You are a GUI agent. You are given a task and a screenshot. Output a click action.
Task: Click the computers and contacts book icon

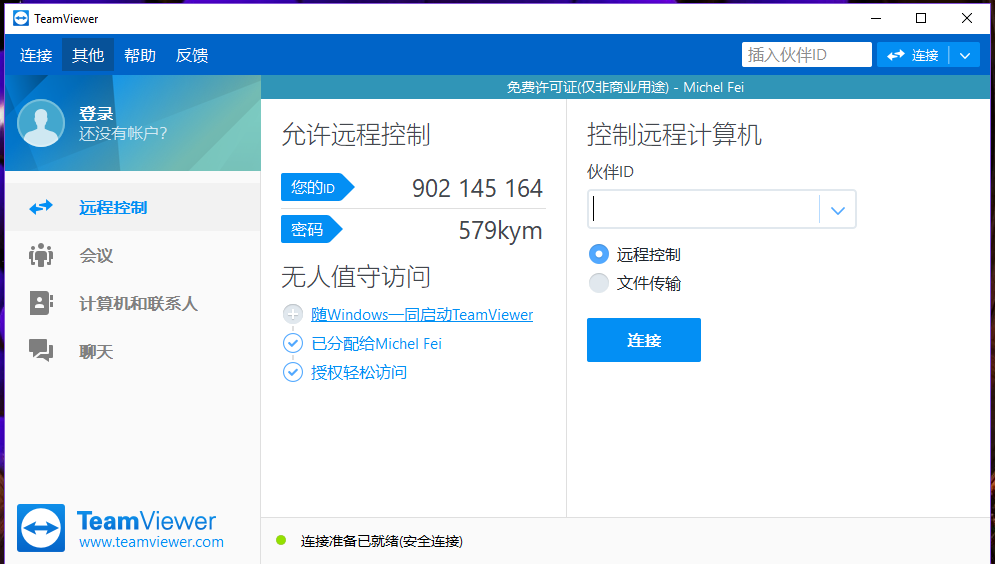[41, 303]
